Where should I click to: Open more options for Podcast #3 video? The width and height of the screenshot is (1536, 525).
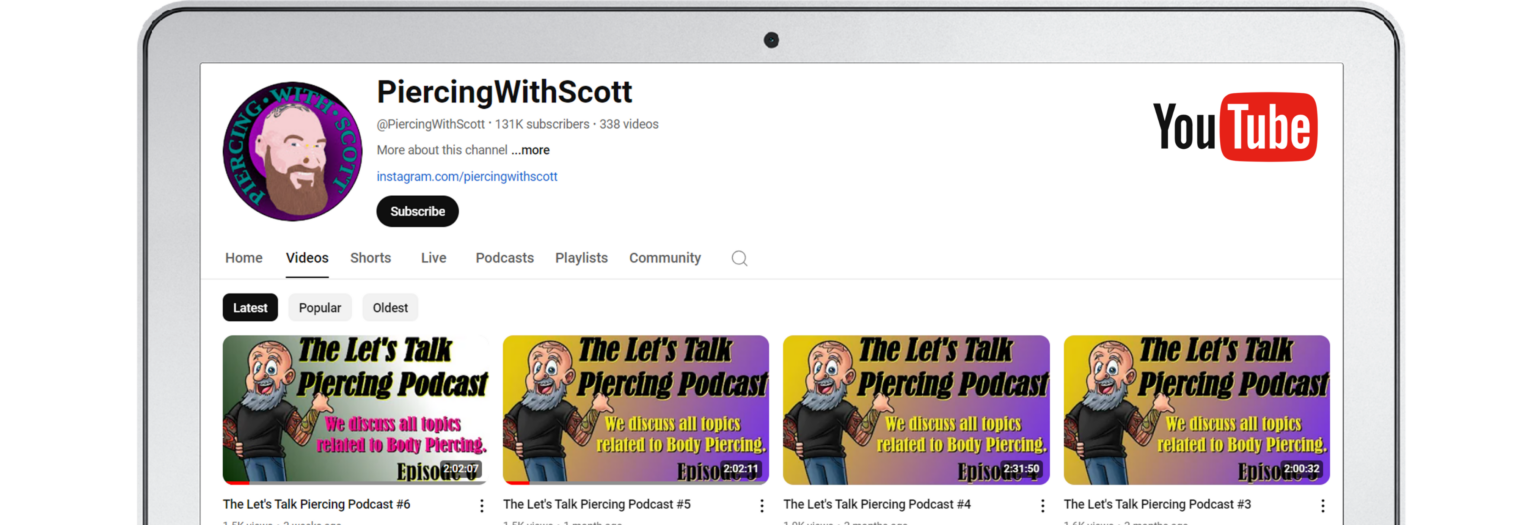[1322, 506]
